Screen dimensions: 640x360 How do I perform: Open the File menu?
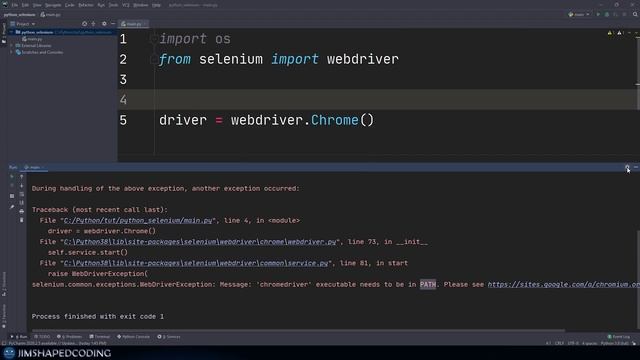pyautogui.click(x=15, y=5)
